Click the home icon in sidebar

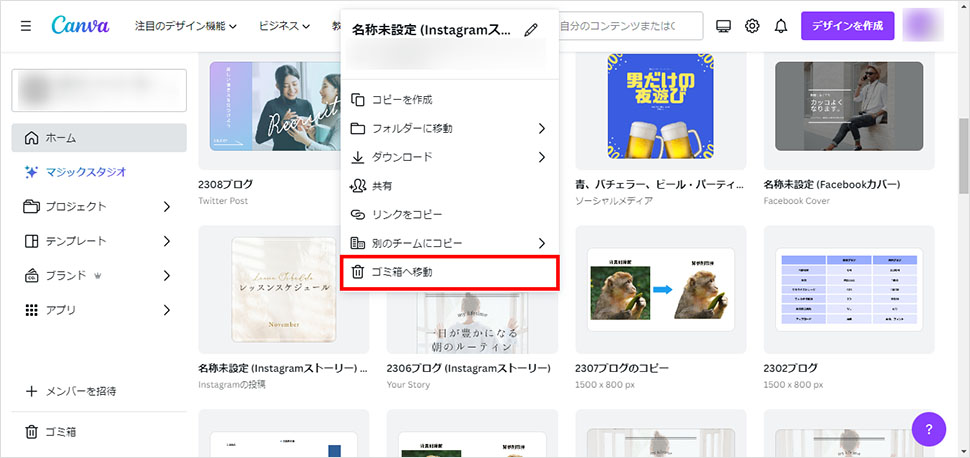(x=31, y=137)
